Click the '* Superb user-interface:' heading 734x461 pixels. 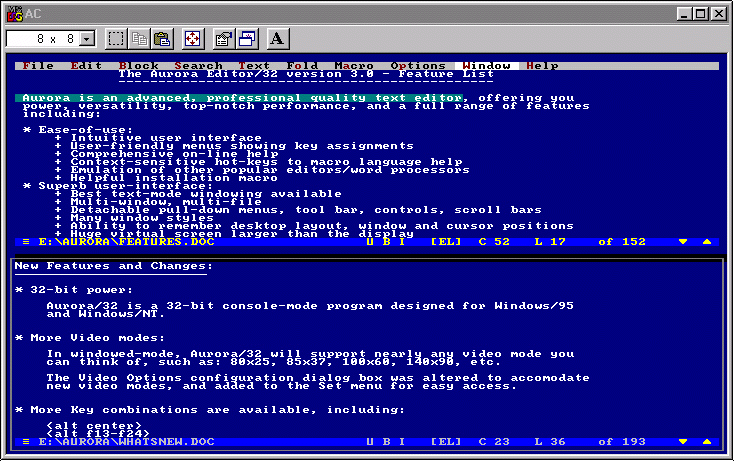click(118, 186)
